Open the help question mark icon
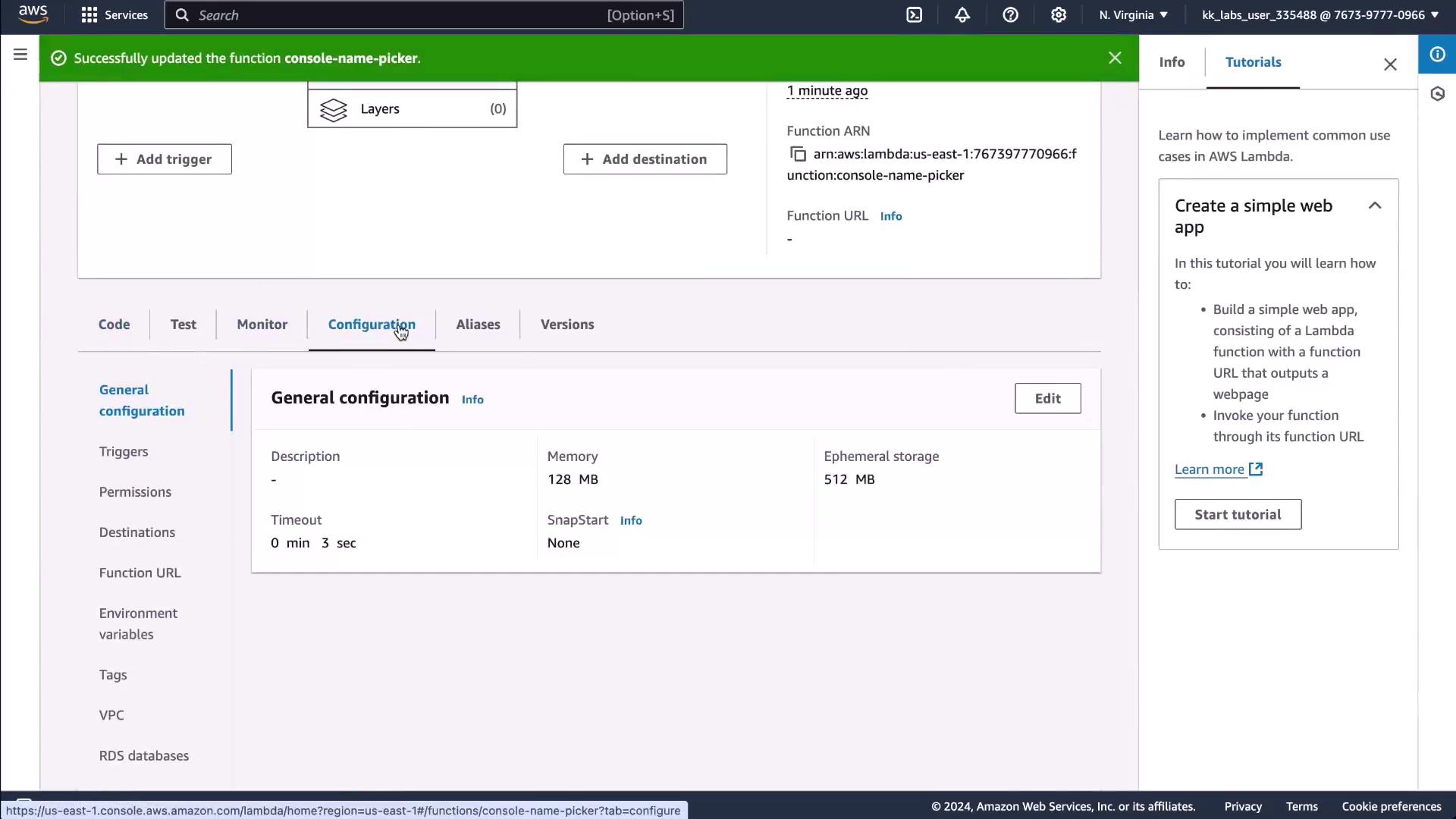The width and height of the screenshot is (1456, 819). click(x=1010, y=15)
